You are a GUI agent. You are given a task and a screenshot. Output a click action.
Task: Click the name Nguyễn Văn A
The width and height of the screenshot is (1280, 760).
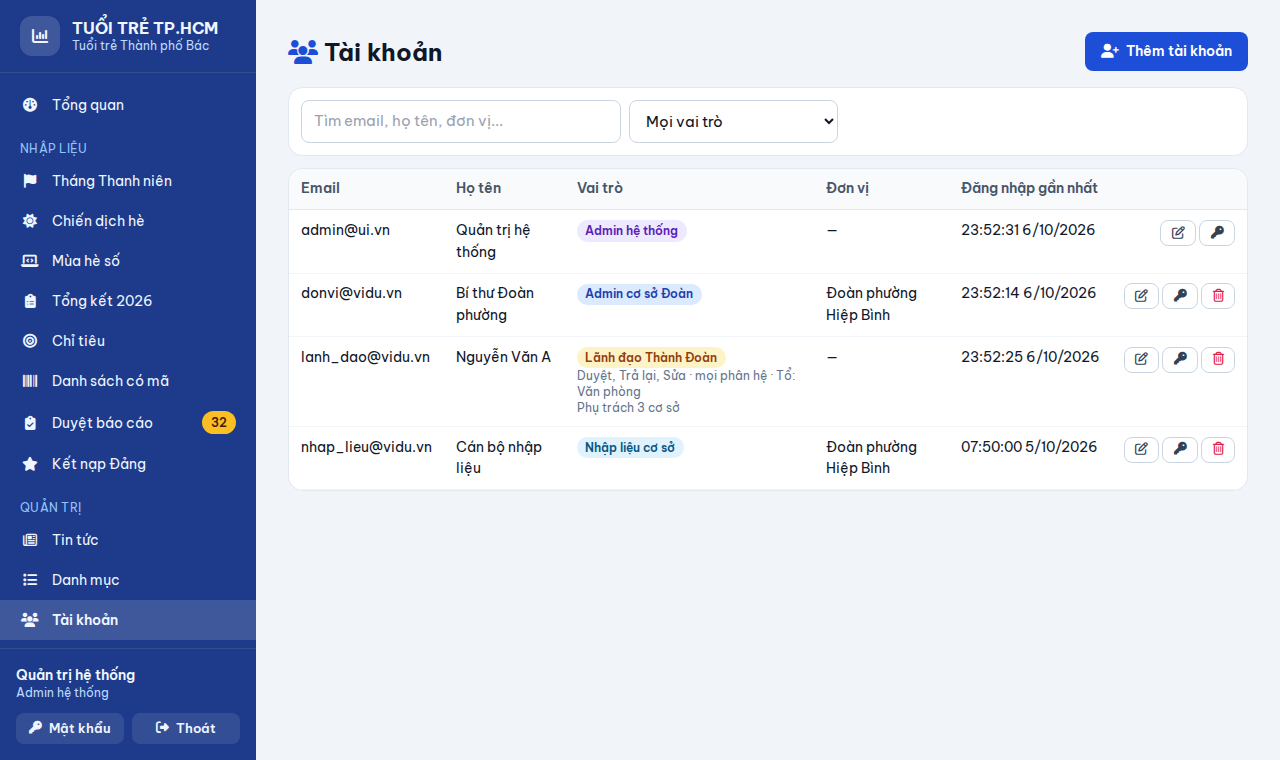click(x=503, y=357)
